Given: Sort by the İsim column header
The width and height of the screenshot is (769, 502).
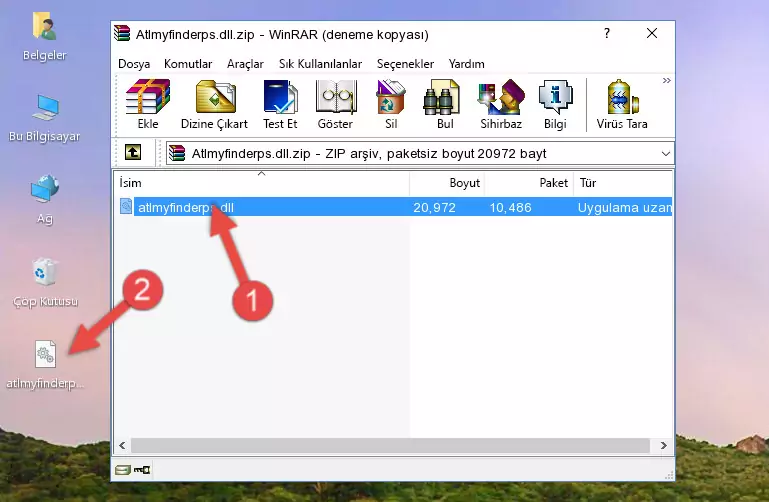Looking at the screenshot, I should coord(262,183).
